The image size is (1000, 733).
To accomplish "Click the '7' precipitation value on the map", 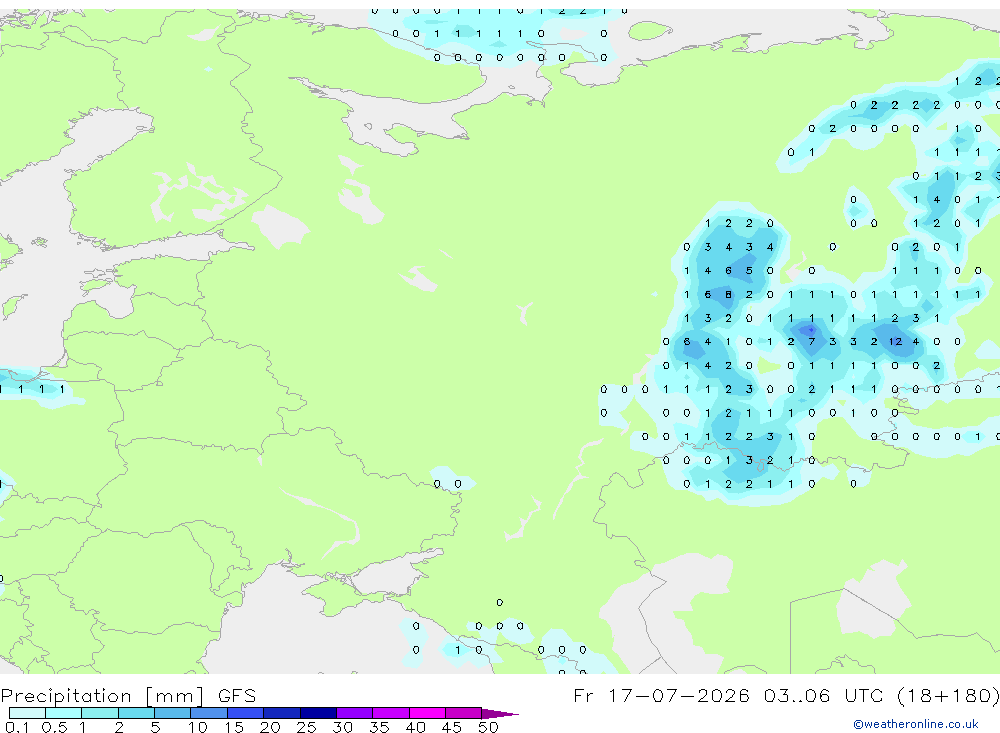I will pos(812,341).
